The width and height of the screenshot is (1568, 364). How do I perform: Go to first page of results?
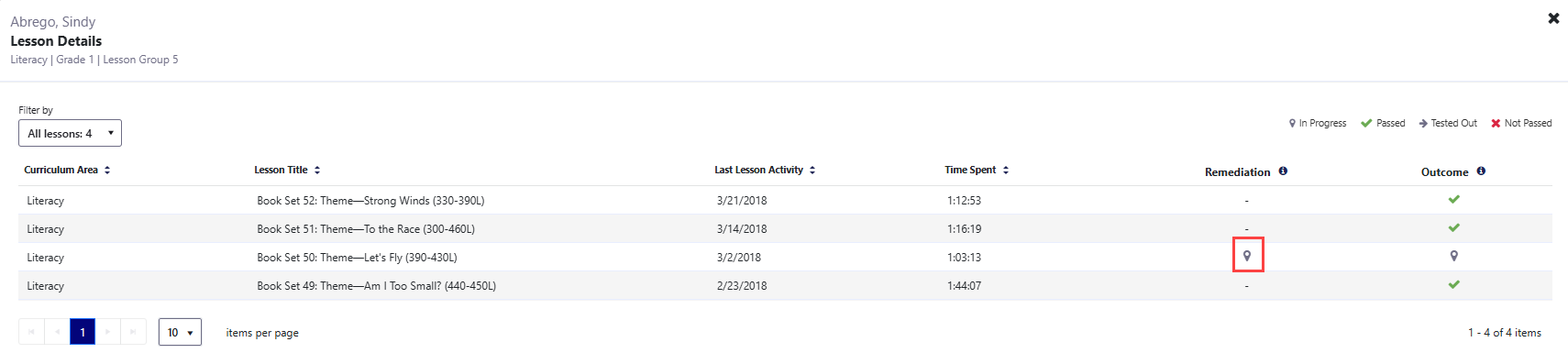[31, 332]
